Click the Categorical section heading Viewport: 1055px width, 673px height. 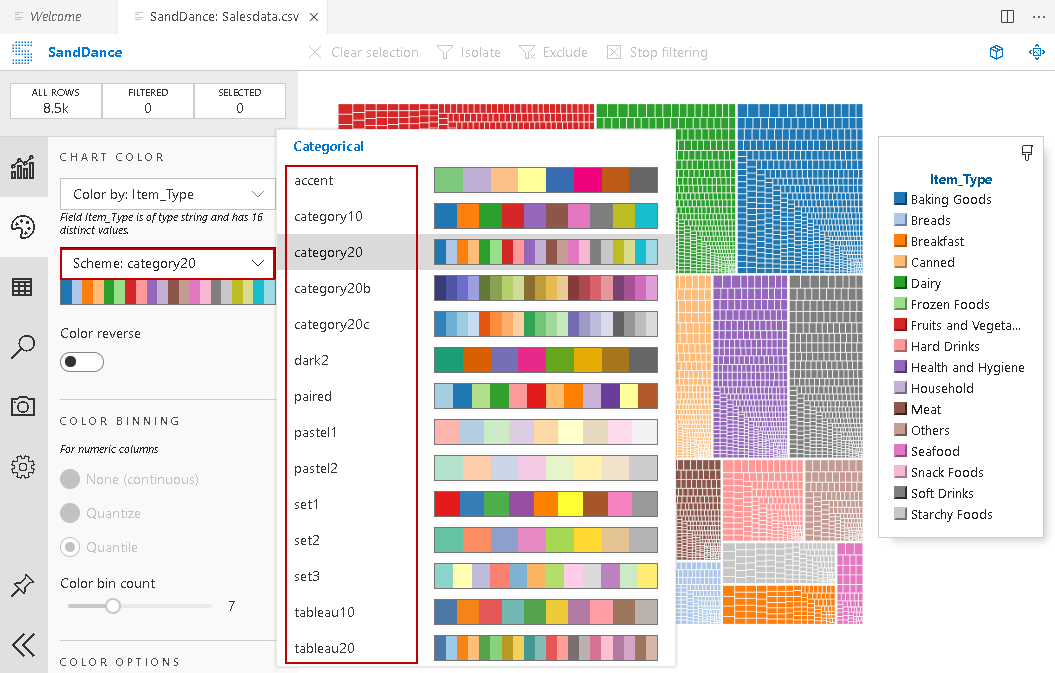[x=328, y=146]
